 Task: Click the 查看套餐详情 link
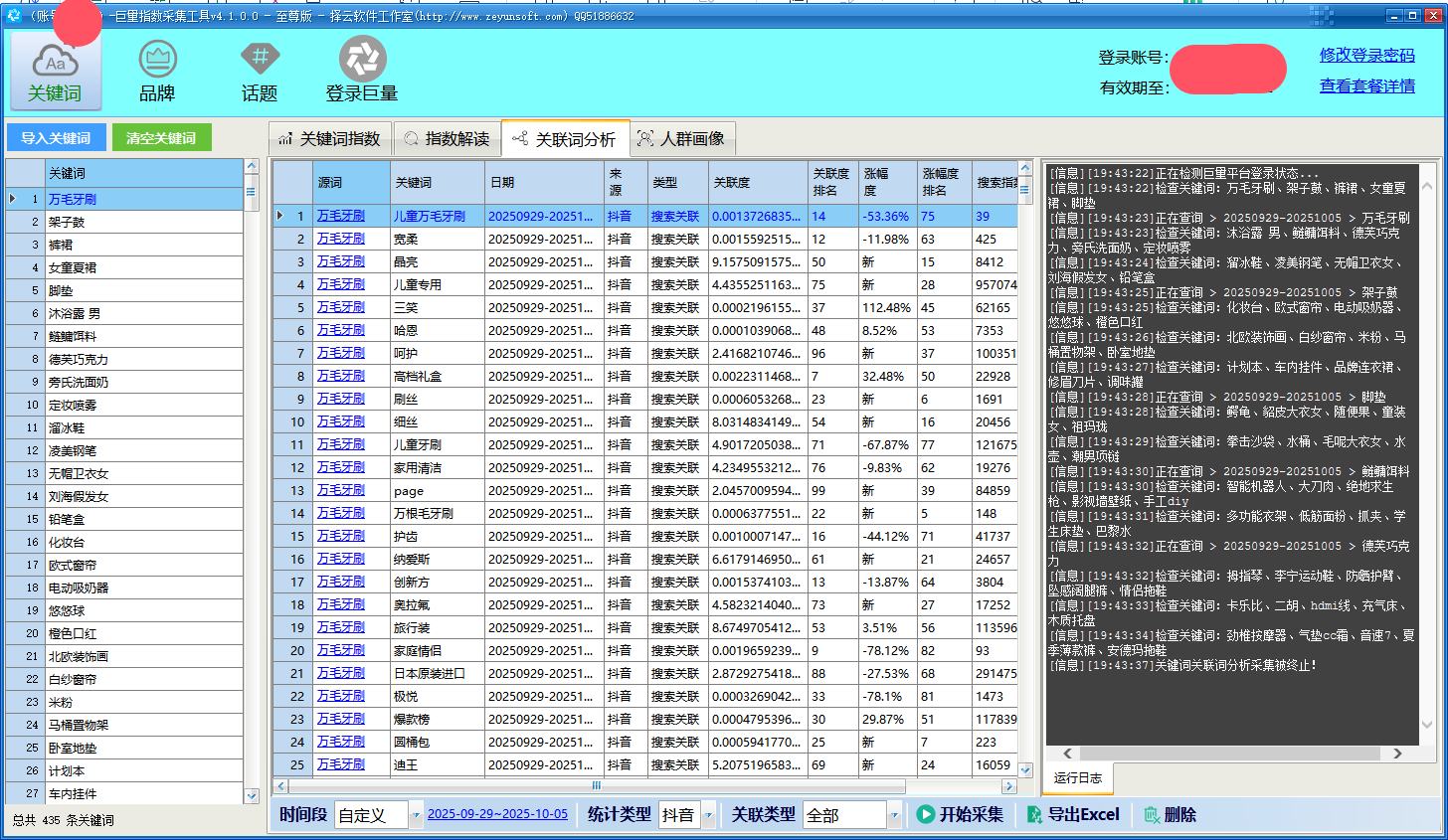1367,84
